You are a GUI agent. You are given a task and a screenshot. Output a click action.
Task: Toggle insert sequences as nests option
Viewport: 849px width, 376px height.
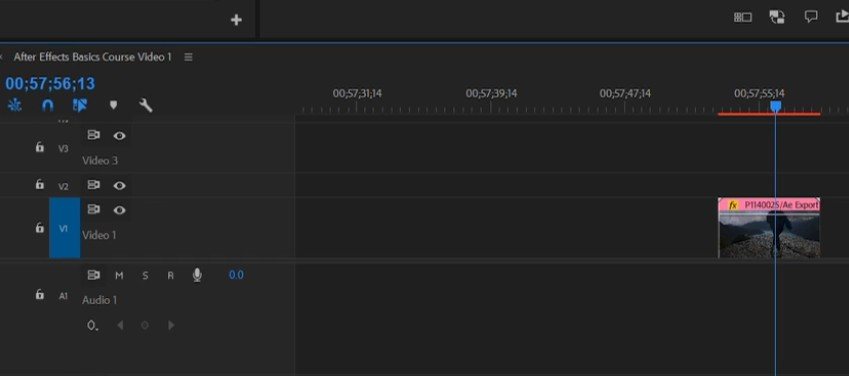[x=15, y=105]
